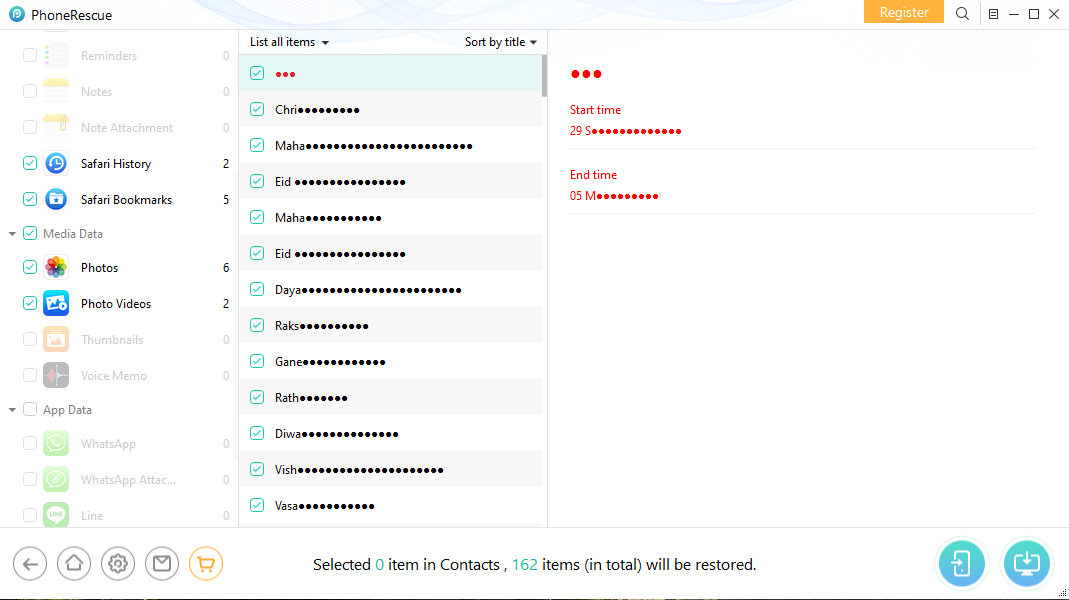The image size is (1069, 600).
Task: Open the List all items dropdown
Action: tap(289, 42)
